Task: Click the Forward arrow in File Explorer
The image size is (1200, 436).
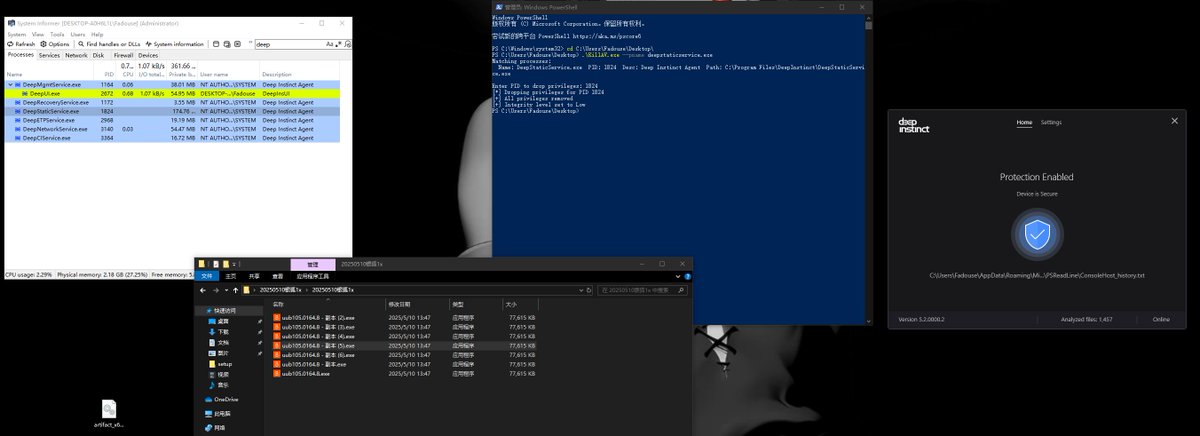Action: click(216, 290)
